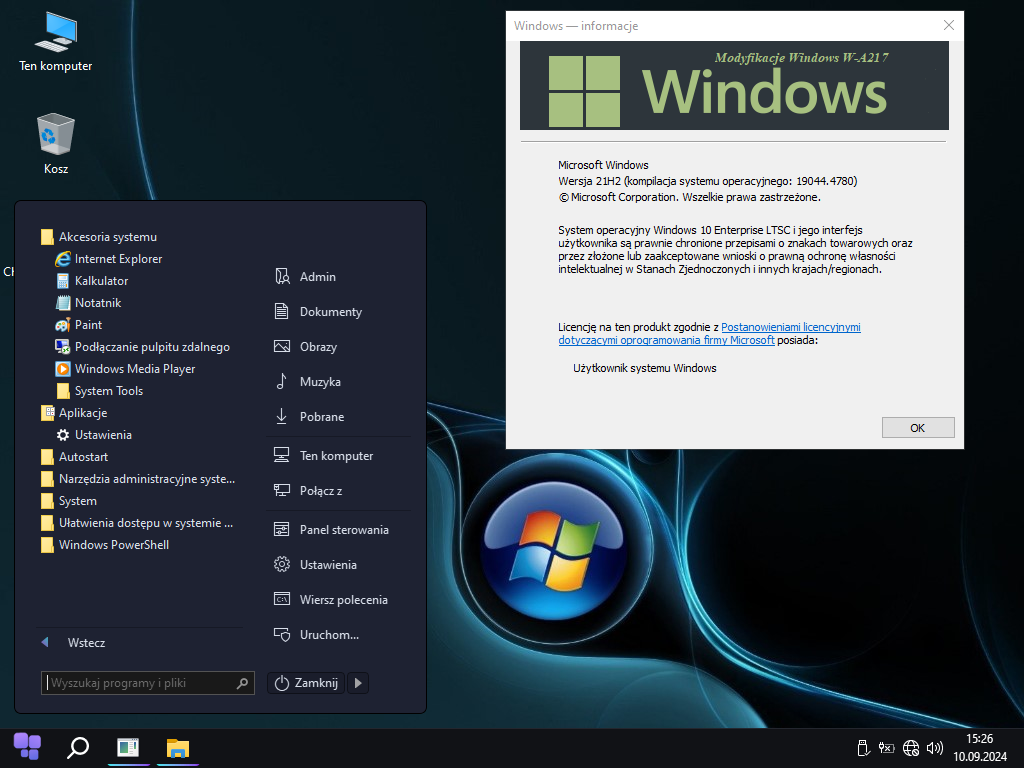Screen dimensions: 1024x768
Task: Click the taskbar search magnifier icon
Action: pos(77,747)
